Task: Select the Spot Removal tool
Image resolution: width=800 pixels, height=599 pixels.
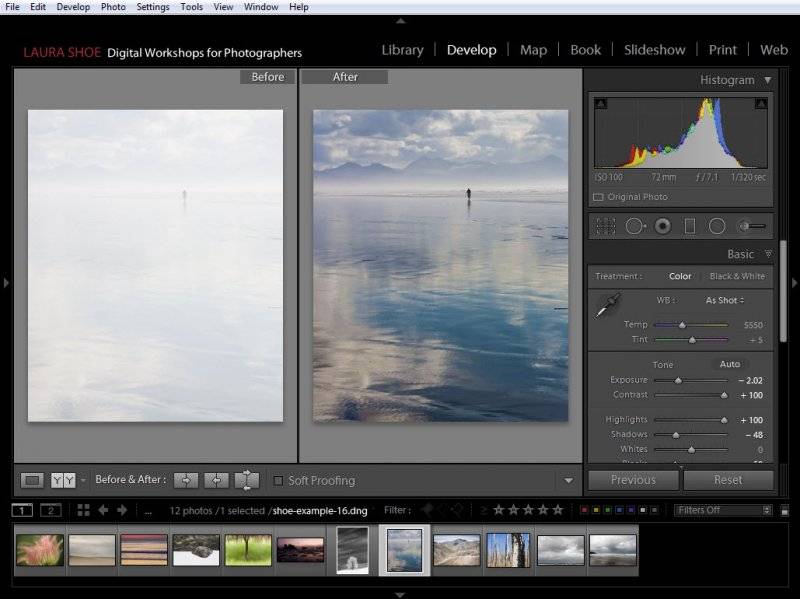Action: click(x=635, y=226)
